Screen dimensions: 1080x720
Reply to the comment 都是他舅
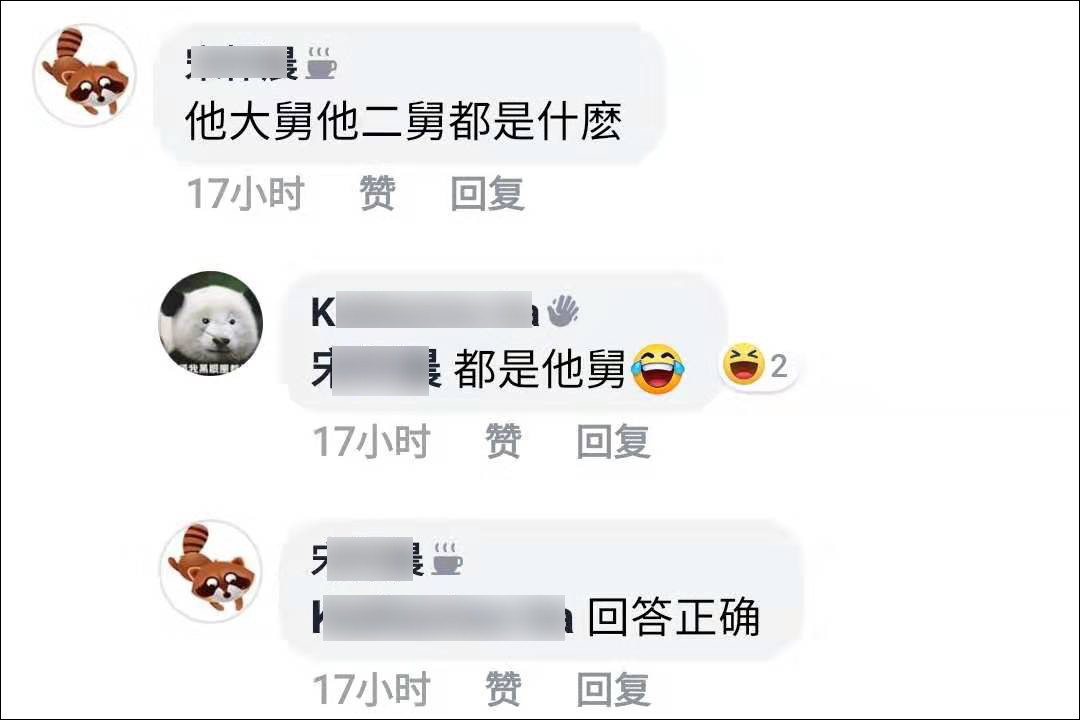[x=614, y=441]
